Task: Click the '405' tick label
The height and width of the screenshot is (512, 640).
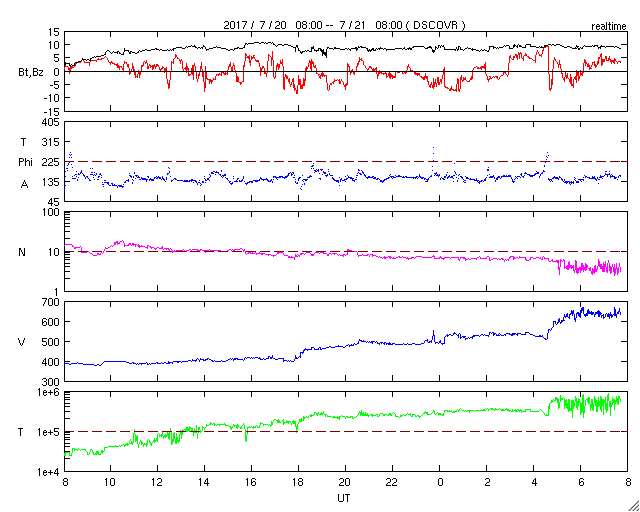Action: (x=51, y=122)
